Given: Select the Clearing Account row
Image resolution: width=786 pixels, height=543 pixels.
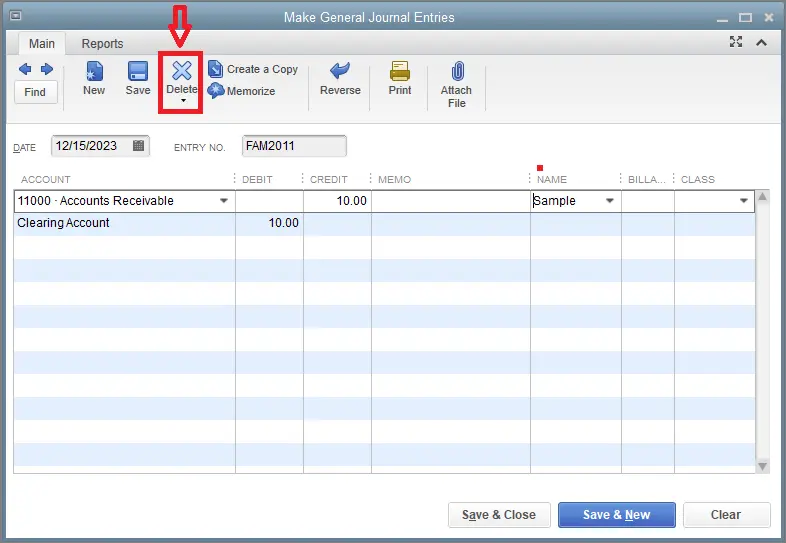Looking at the screenshot, I should (x=384, y=223).
